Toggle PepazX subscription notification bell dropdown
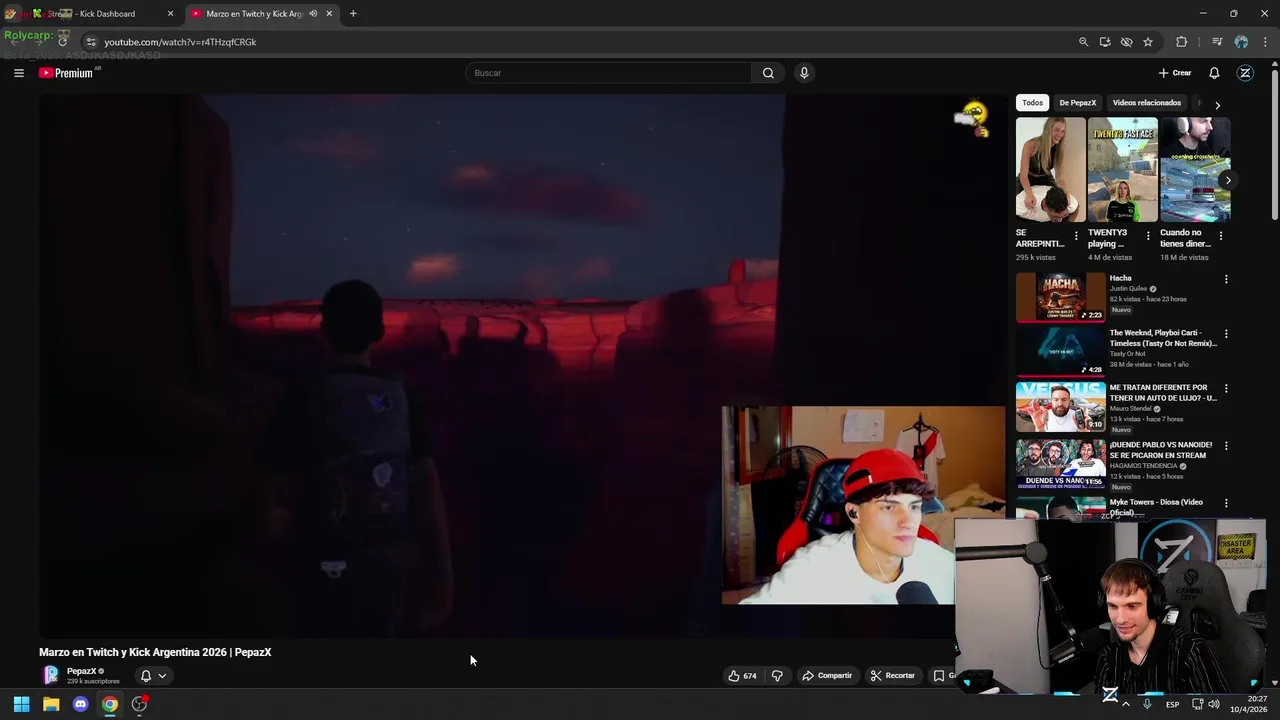 click(153, 676)
